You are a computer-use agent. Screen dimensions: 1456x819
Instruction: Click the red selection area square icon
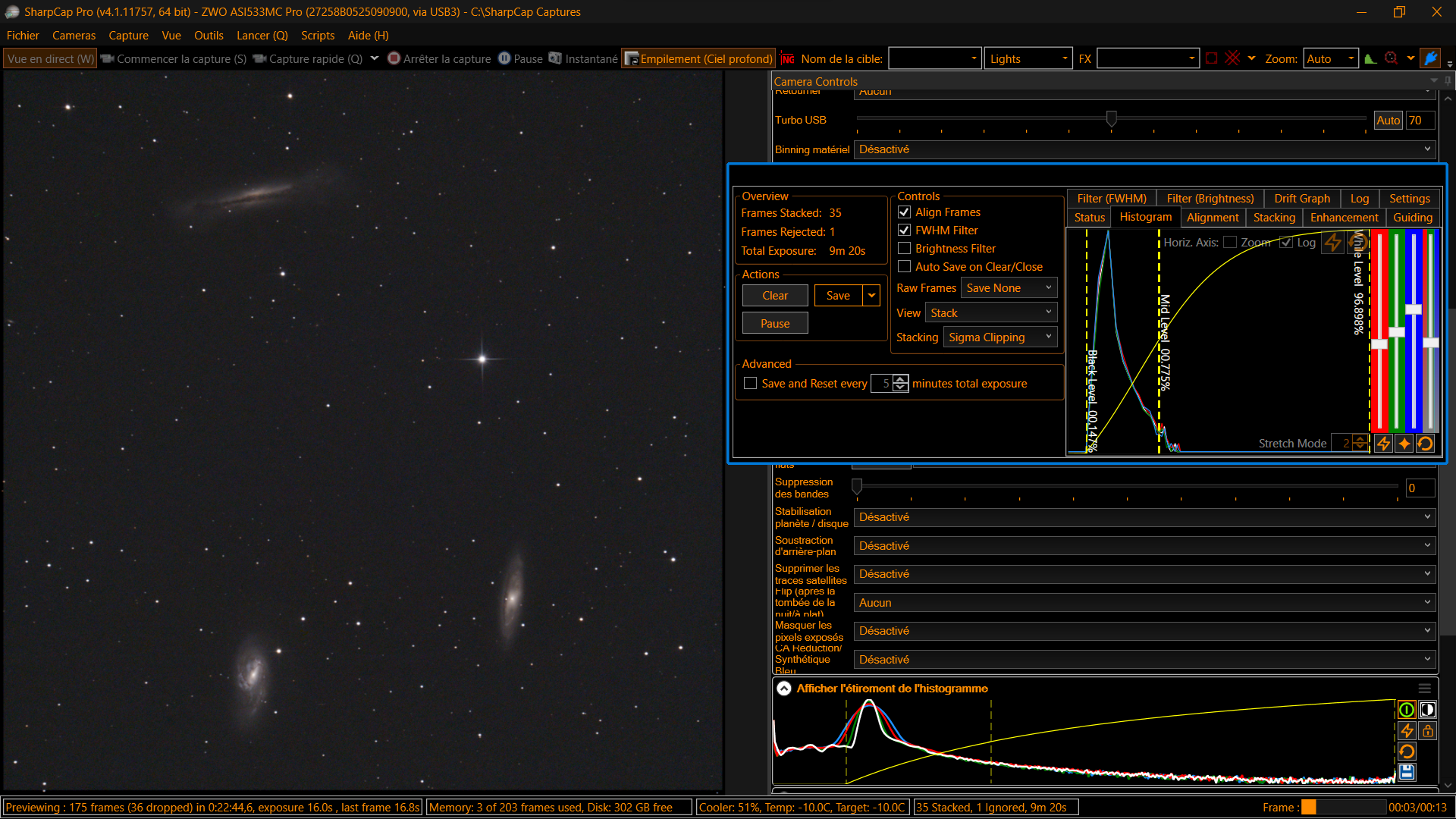1212,58
